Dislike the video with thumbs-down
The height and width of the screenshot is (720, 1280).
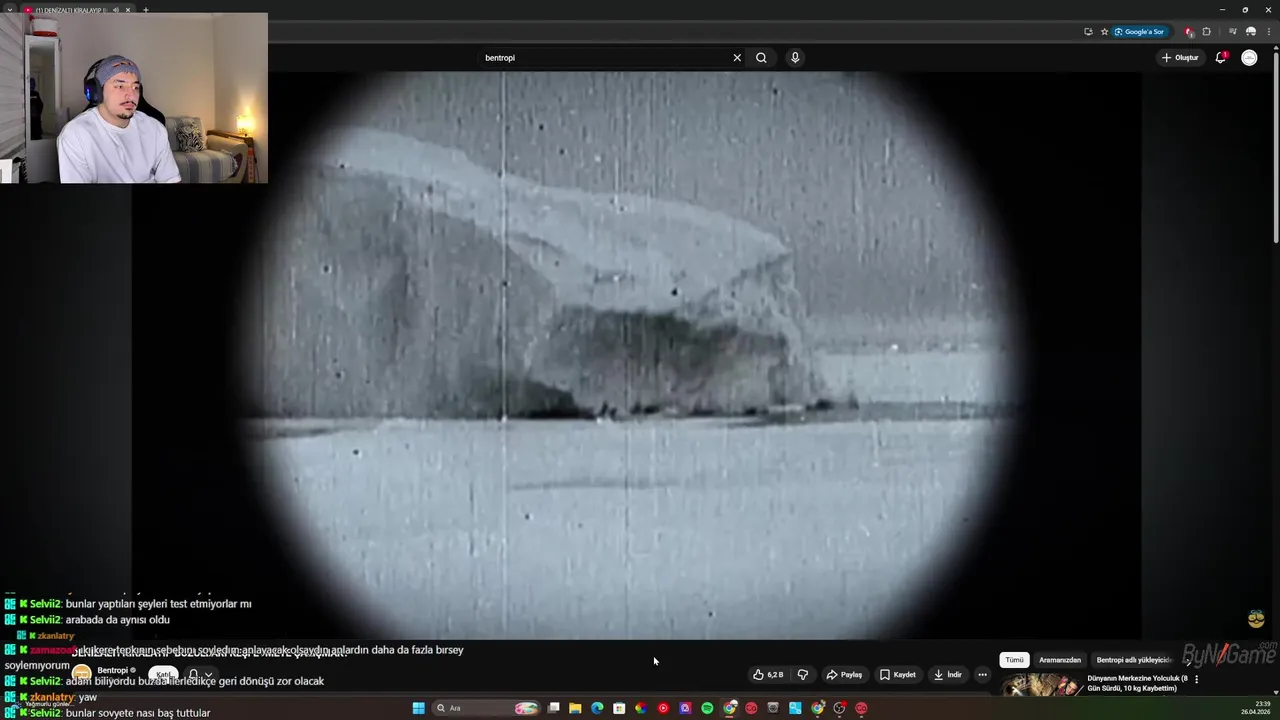(x=802, y=675)
